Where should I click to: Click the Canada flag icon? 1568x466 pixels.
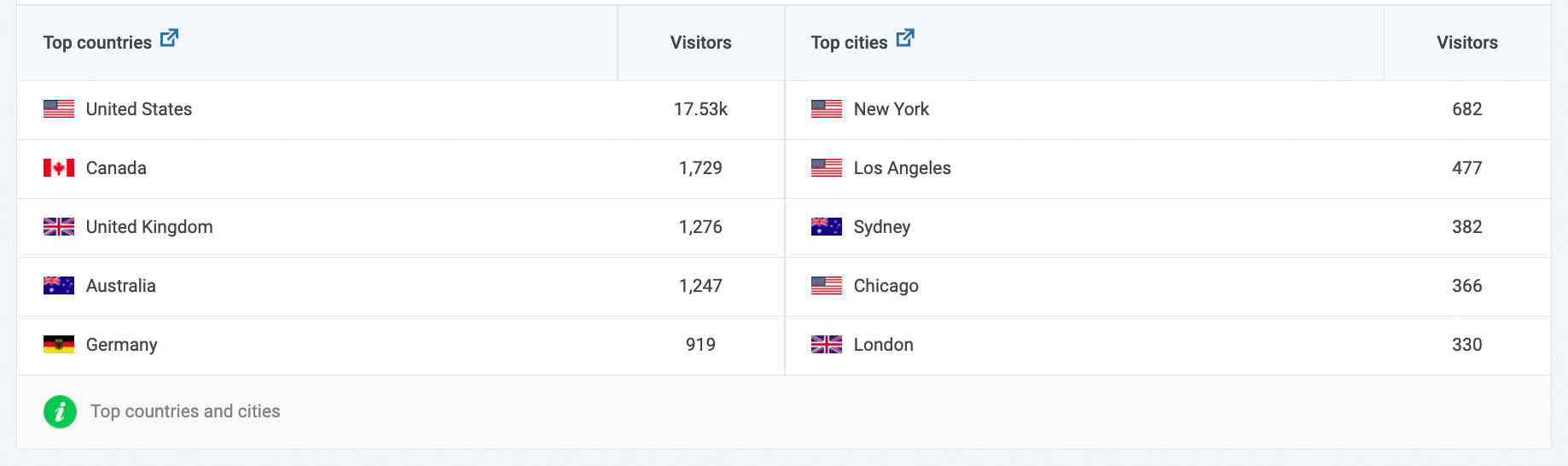[59, 168]
